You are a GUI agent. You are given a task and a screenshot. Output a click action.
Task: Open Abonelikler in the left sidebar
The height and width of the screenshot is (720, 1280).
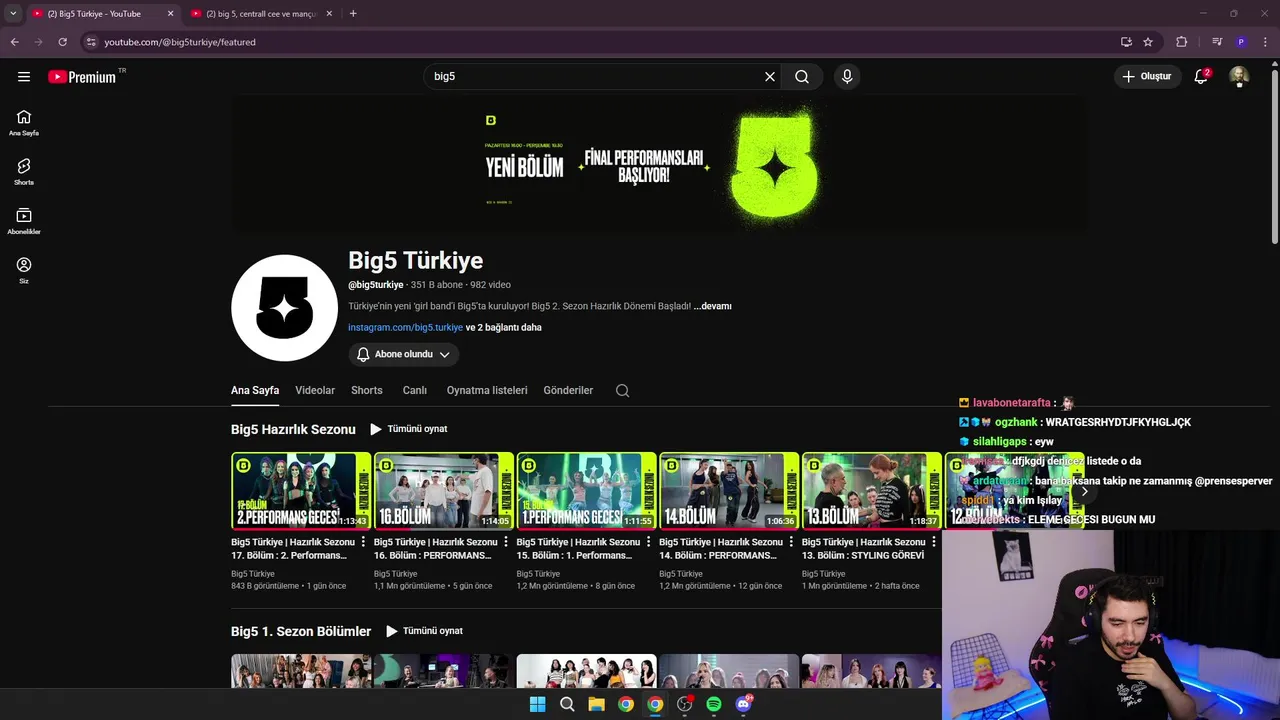point(24,221)
